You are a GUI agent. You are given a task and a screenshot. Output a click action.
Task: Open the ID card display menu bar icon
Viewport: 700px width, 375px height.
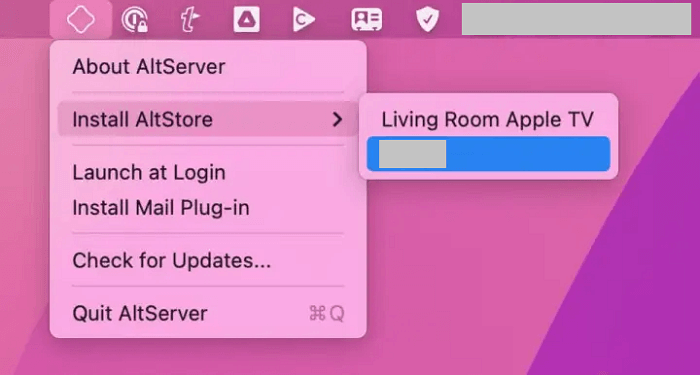pyautogui.click(x=367, y=20)
